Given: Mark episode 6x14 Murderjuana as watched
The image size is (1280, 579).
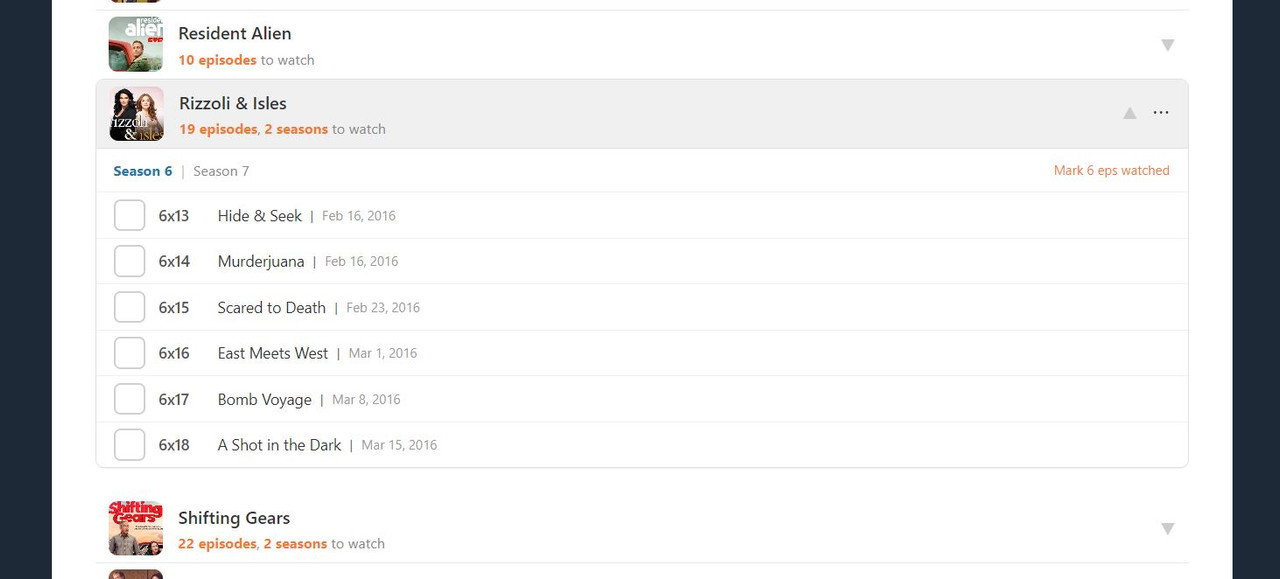Looking at the screenshot, I should click(130, 262).
